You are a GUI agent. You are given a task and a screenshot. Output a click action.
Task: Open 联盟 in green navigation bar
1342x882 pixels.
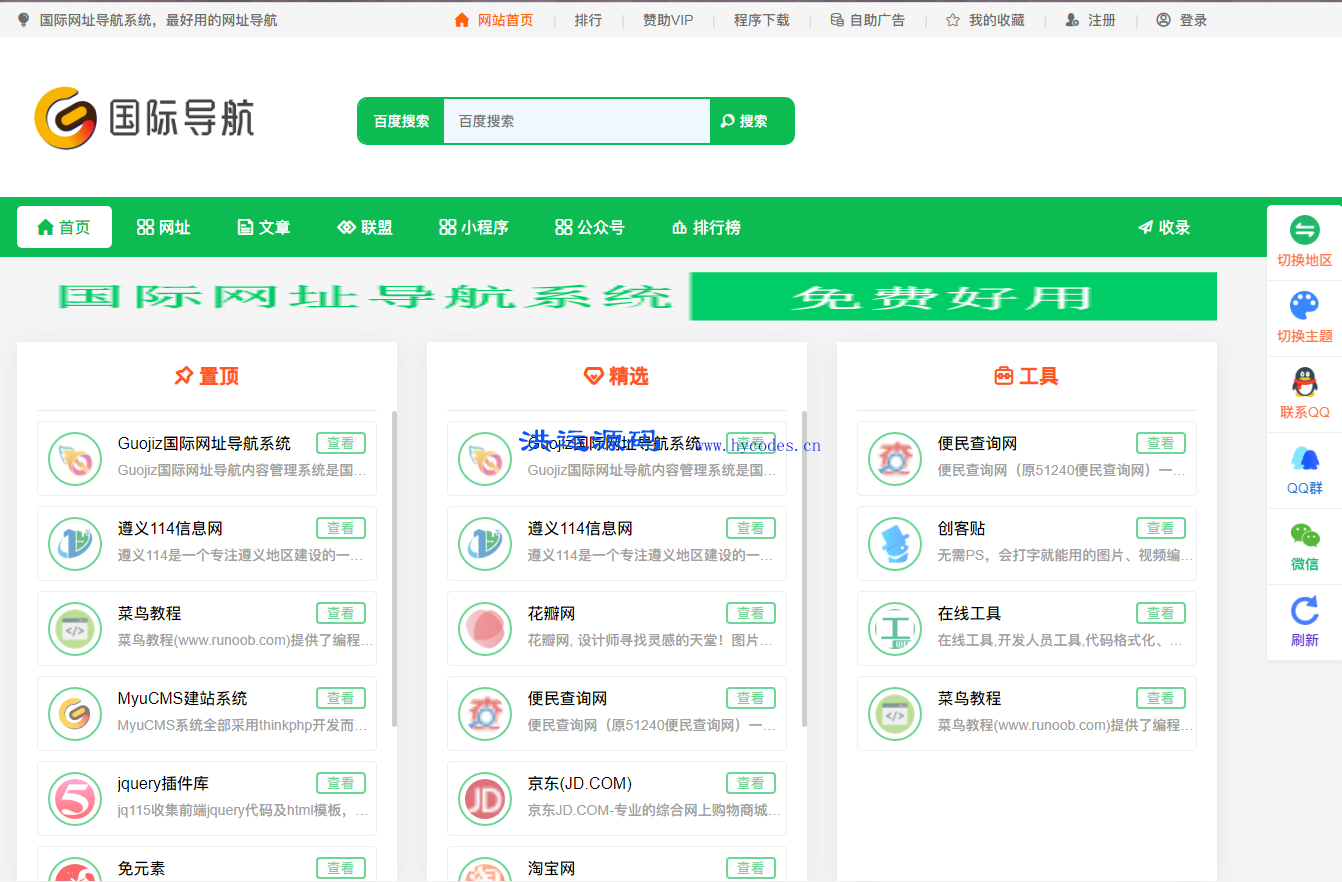point(365,227)
